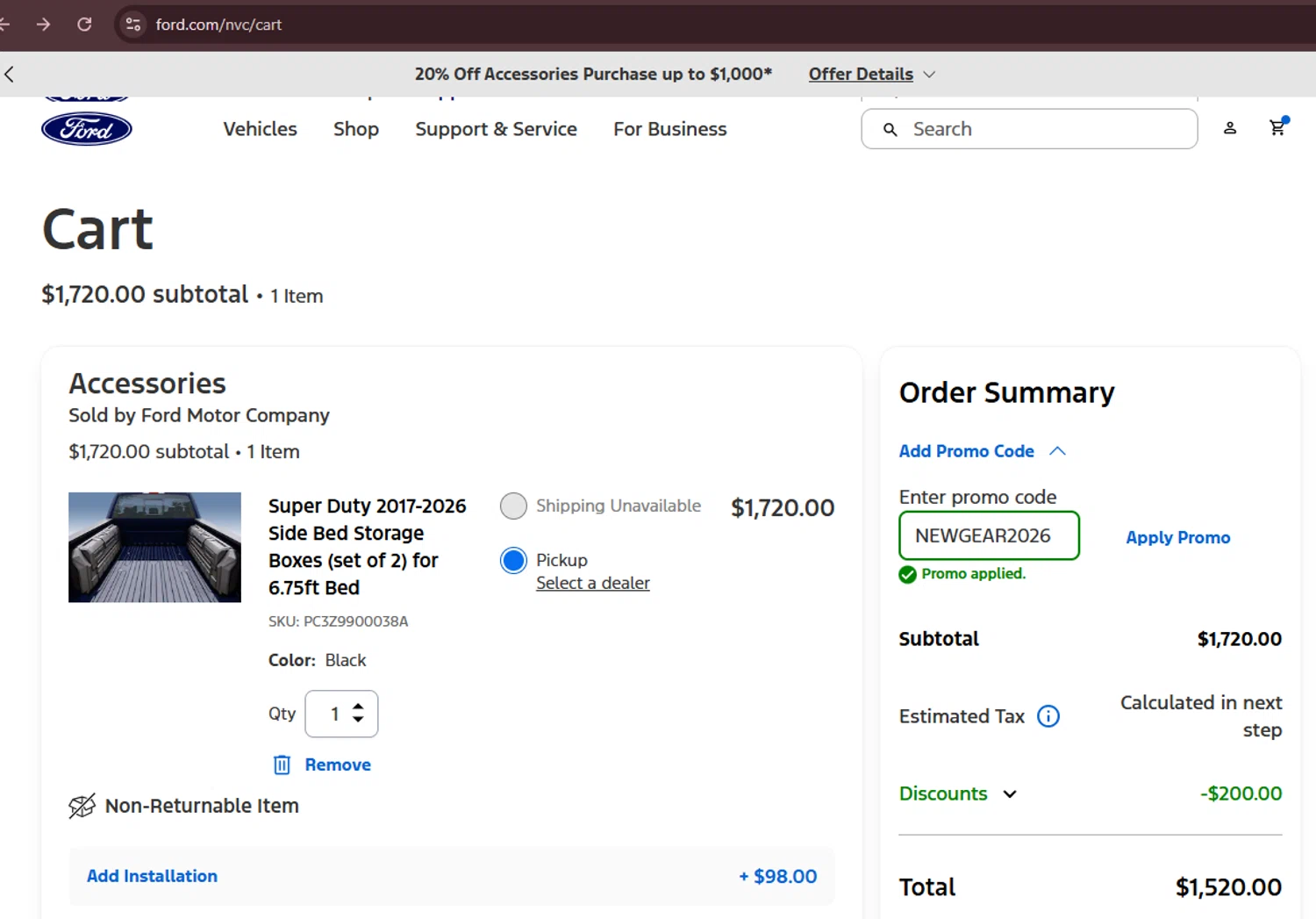Click '20% Off Accessories Purchase' banner text
Image resolution: width=1316 pixels, height=919 pixels.
coord(593,75)
